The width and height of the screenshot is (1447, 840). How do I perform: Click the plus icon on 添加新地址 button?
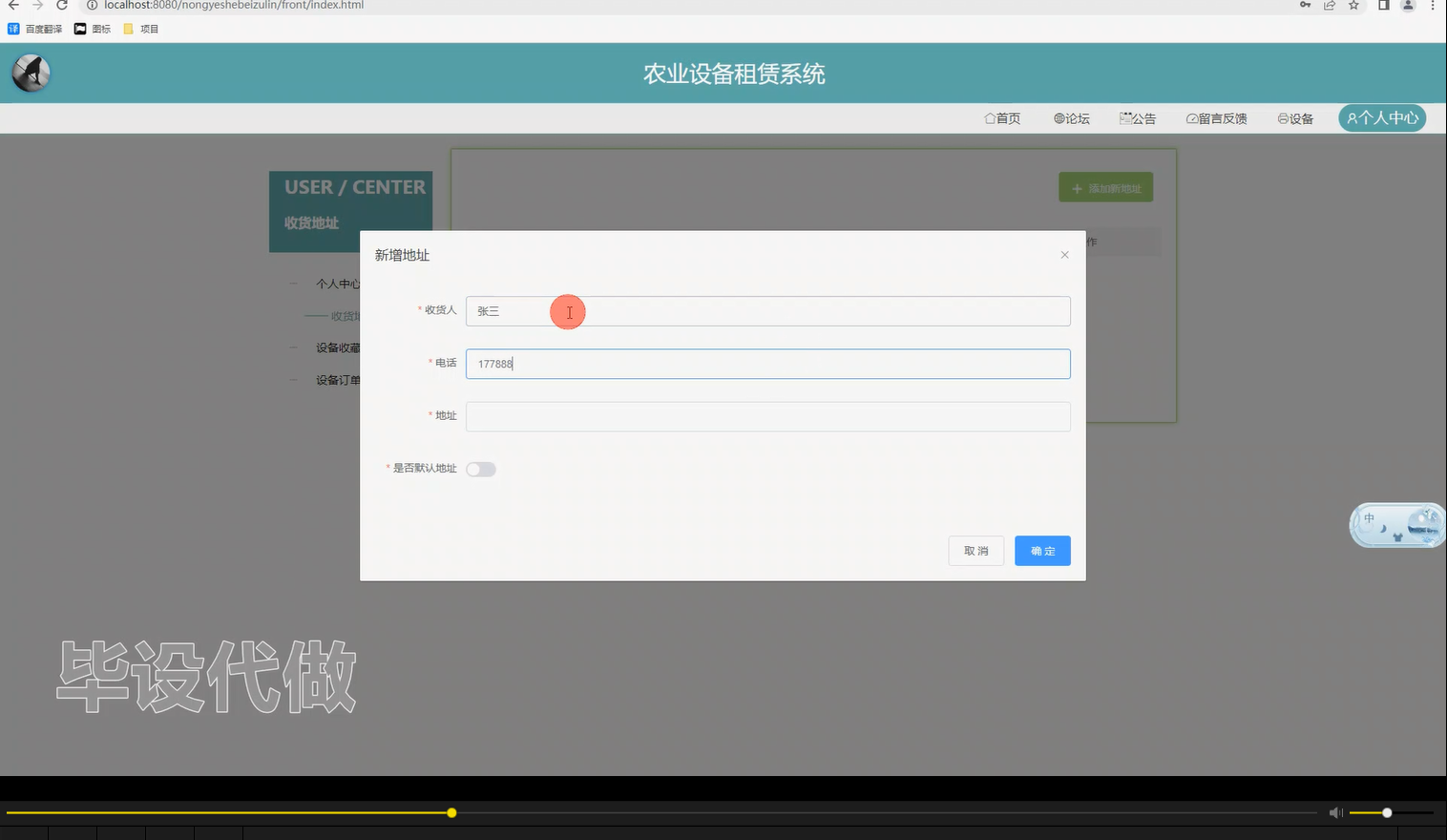tap(1078, 187)
